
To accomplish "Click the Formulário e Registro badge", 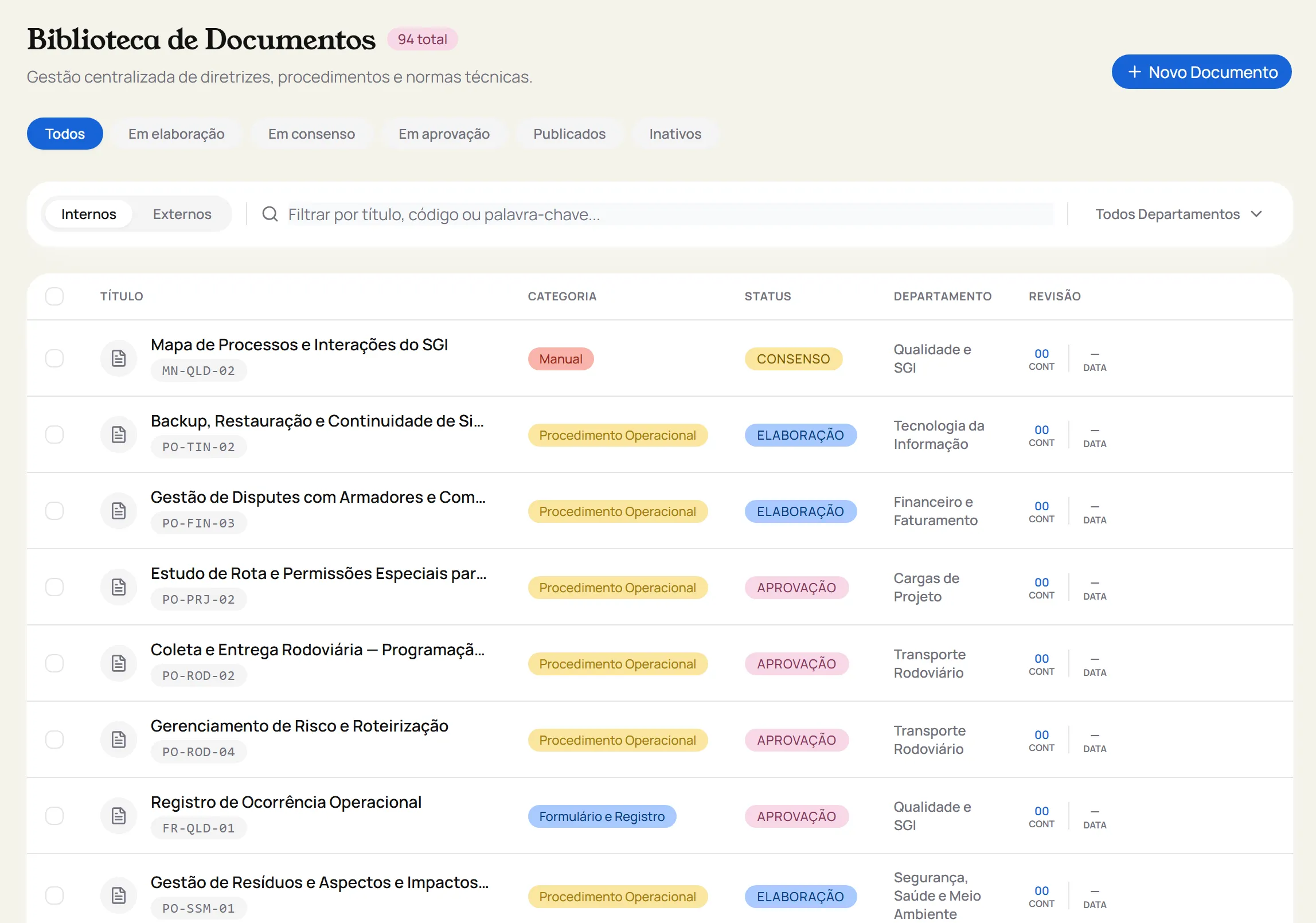I will tap(602, 816).
